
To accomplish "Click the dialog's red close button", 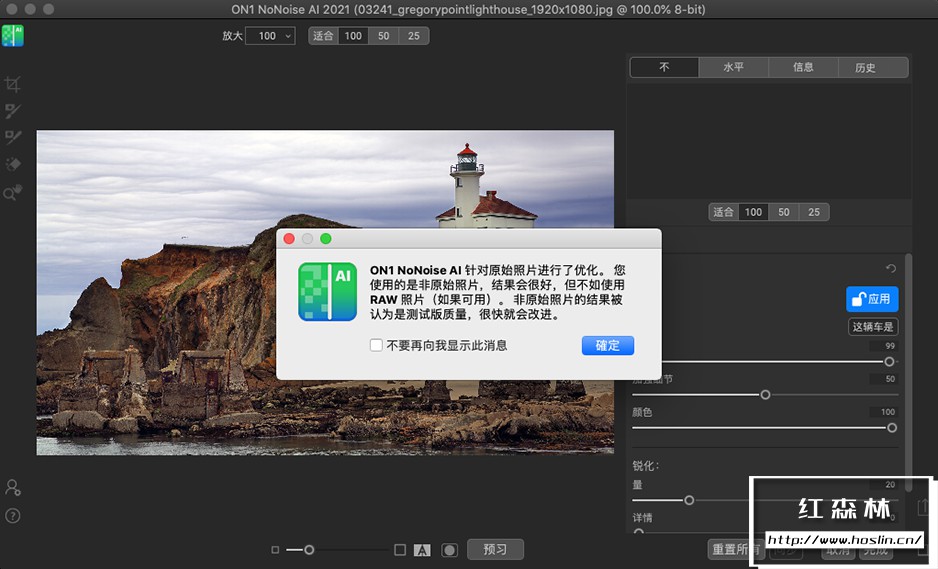I will point(290,239).
